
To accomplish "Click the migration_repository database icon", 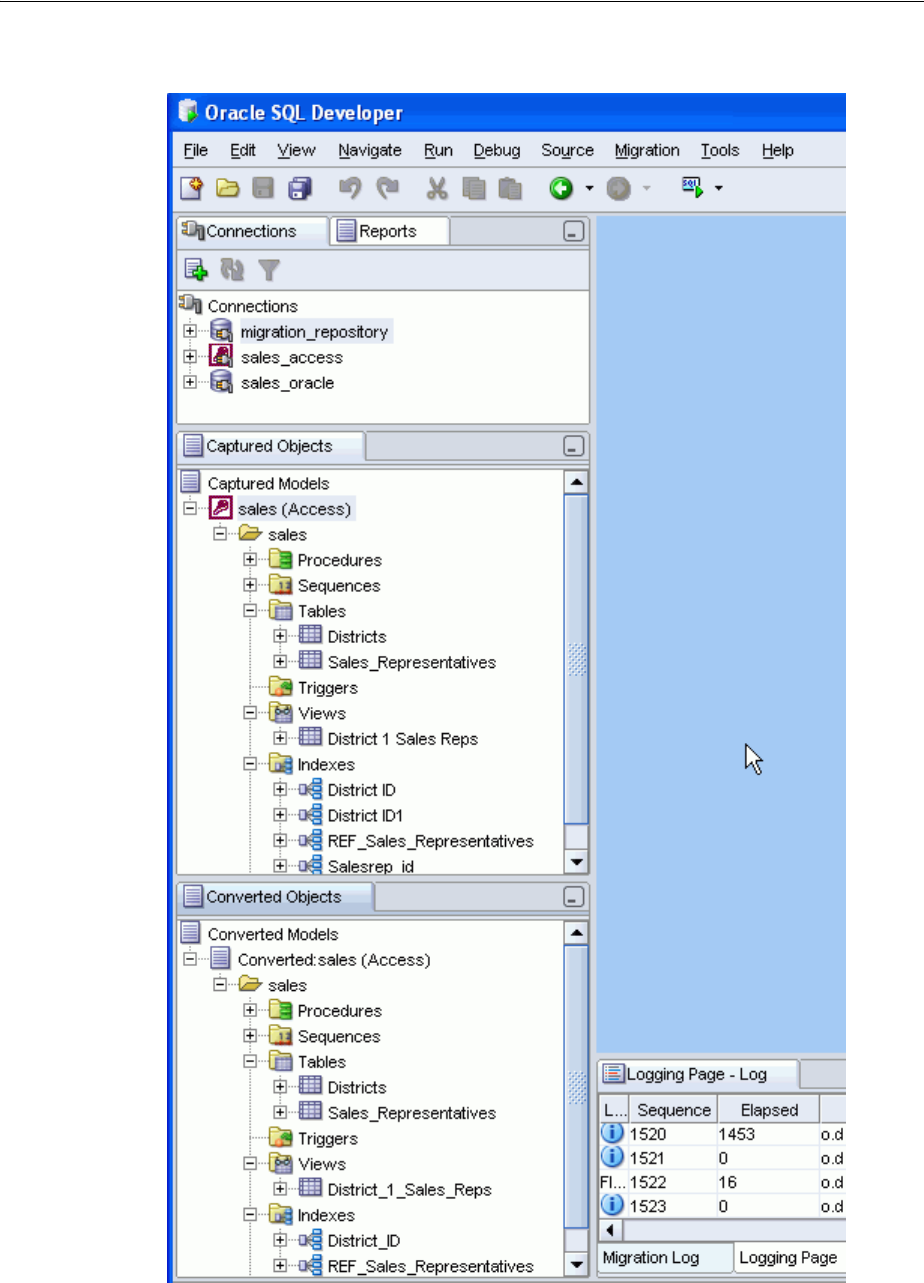I will click(222, 331).
